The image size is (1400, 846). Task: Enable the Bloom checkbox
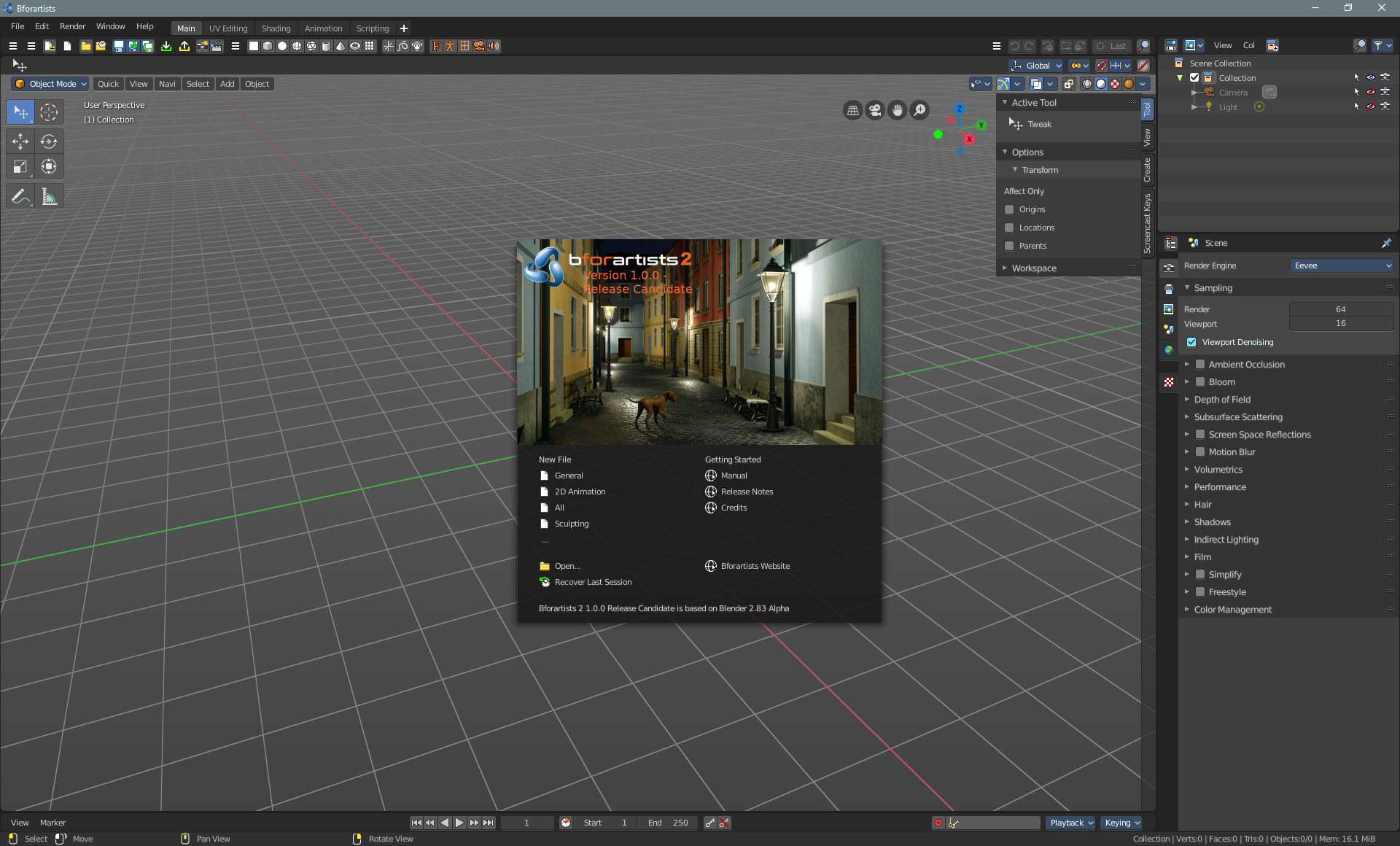tap(1200, 382)
